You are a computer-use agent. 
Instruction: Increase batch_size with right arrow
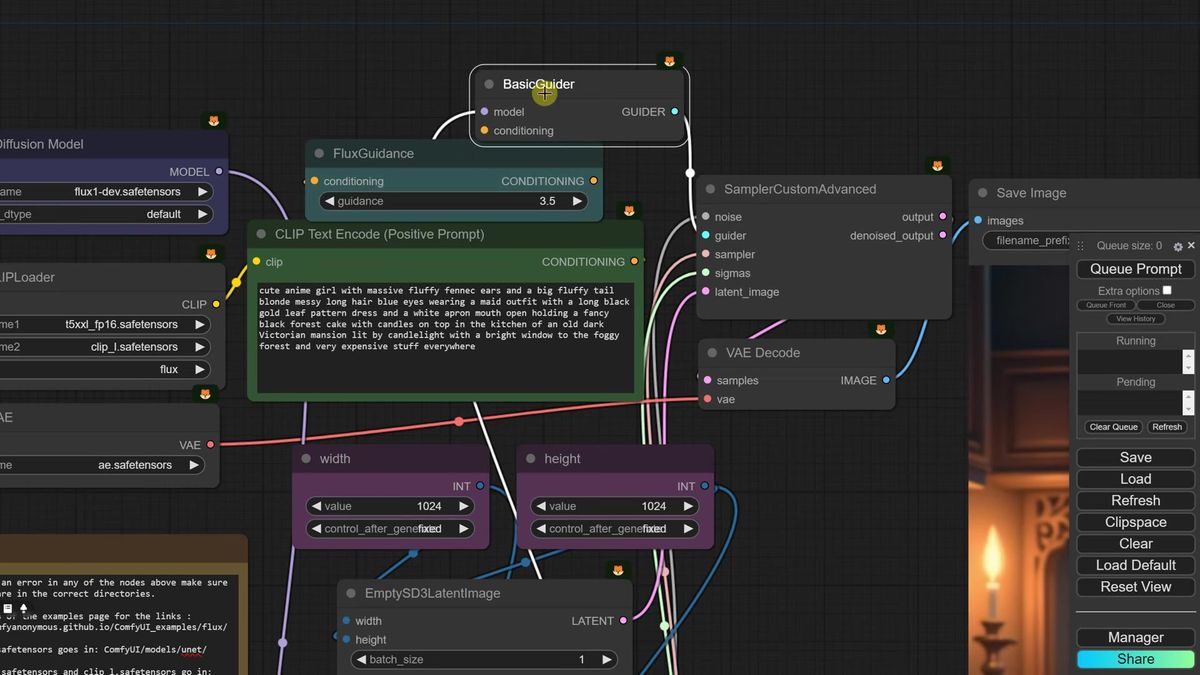607,660
